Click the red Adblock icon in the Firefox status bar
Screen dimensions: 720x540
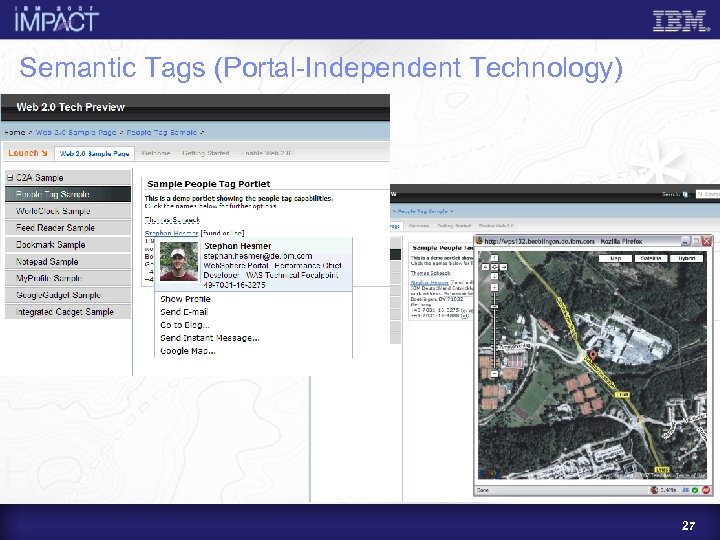tap(707, 490)
